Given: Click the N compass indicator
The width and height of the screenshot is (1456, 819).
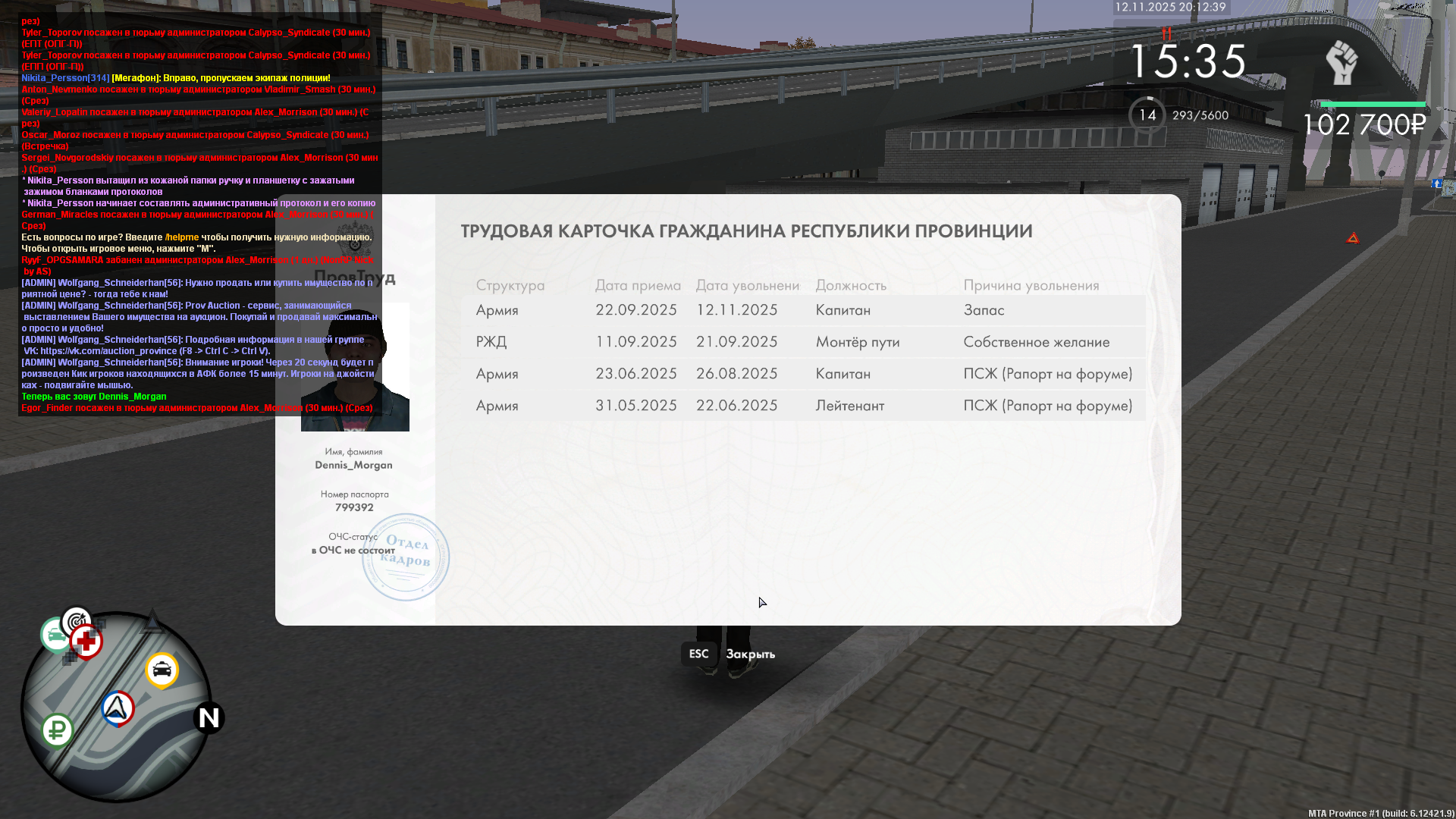Looking at the screenshot, I should pos(209,717).
